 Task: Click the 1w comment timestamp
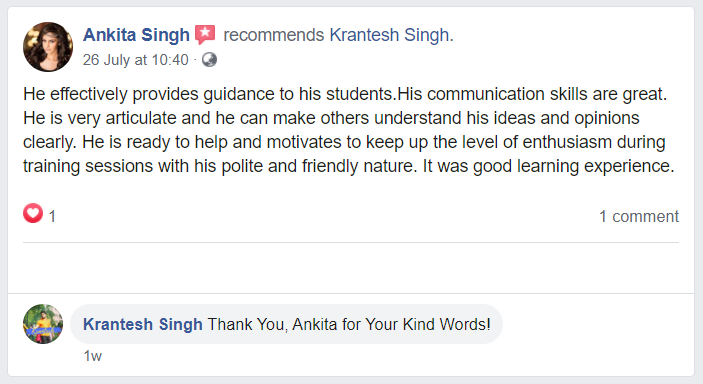[x=93, y=356]
